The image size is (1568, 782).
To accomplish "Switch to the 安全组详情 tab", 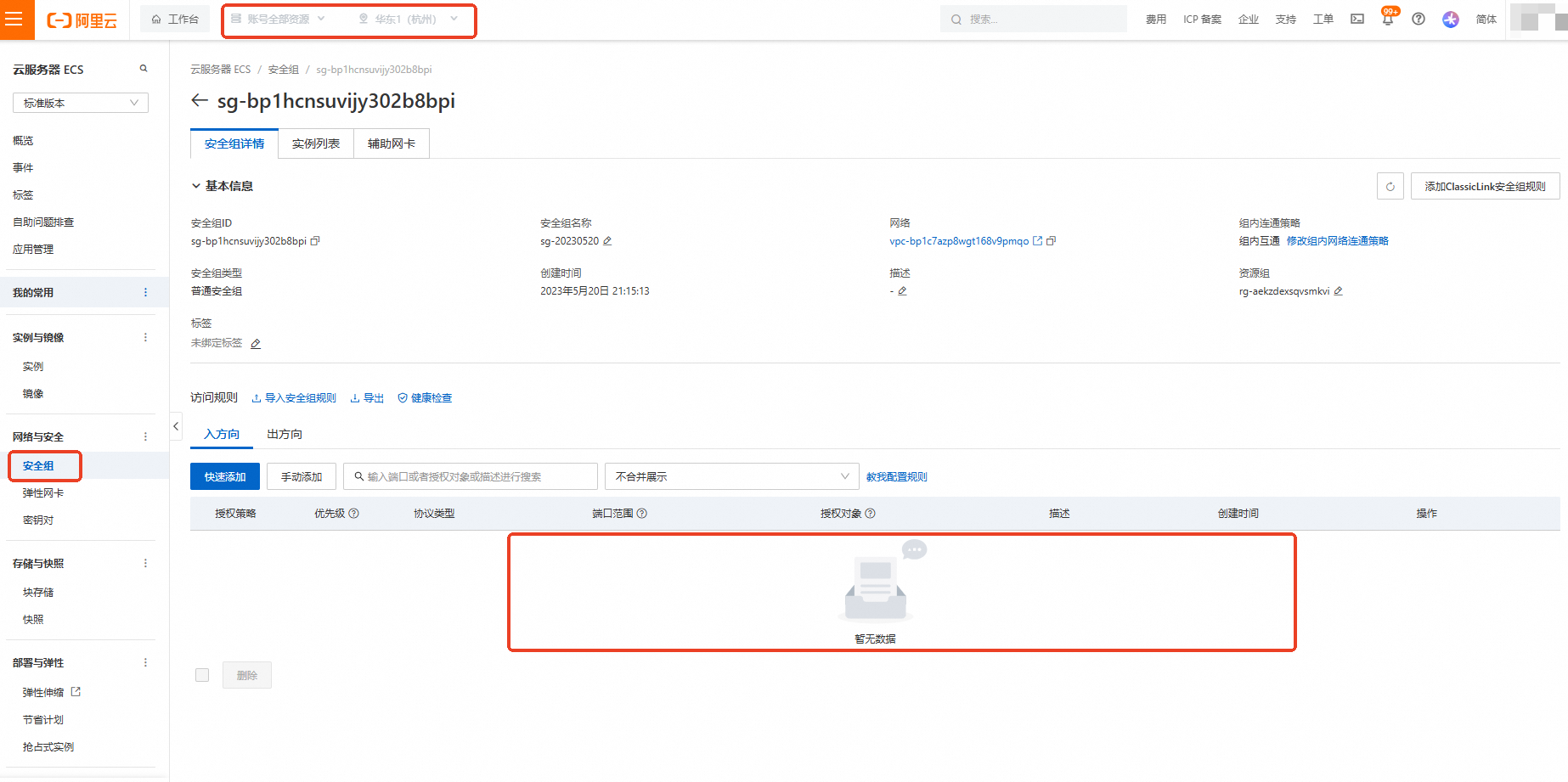I will [234, 143].
